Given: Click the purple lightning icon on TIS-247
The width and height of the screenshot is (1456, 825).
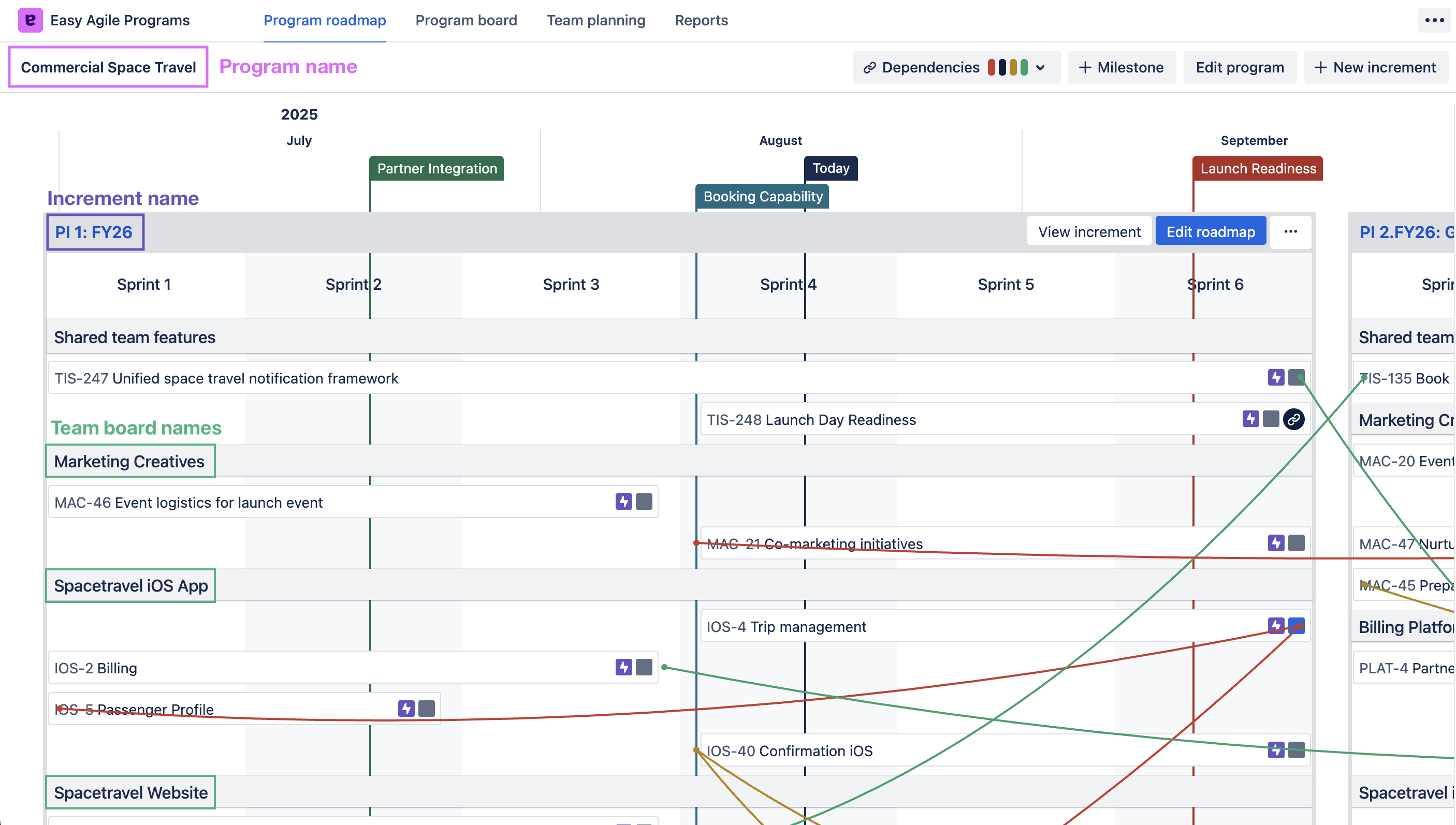Looking at the screenshot, I should pyautogui.click(x=1276, y=377).
